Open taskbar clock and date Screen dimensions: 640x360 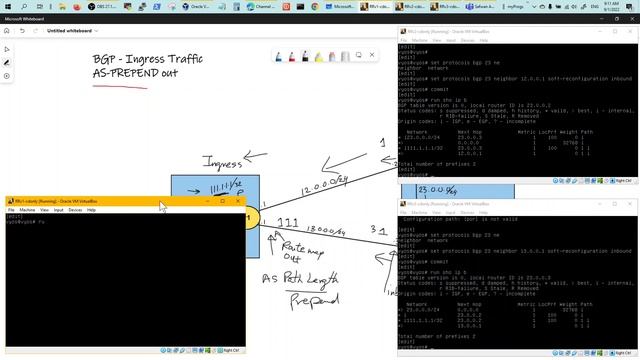(x=611, y=7)
